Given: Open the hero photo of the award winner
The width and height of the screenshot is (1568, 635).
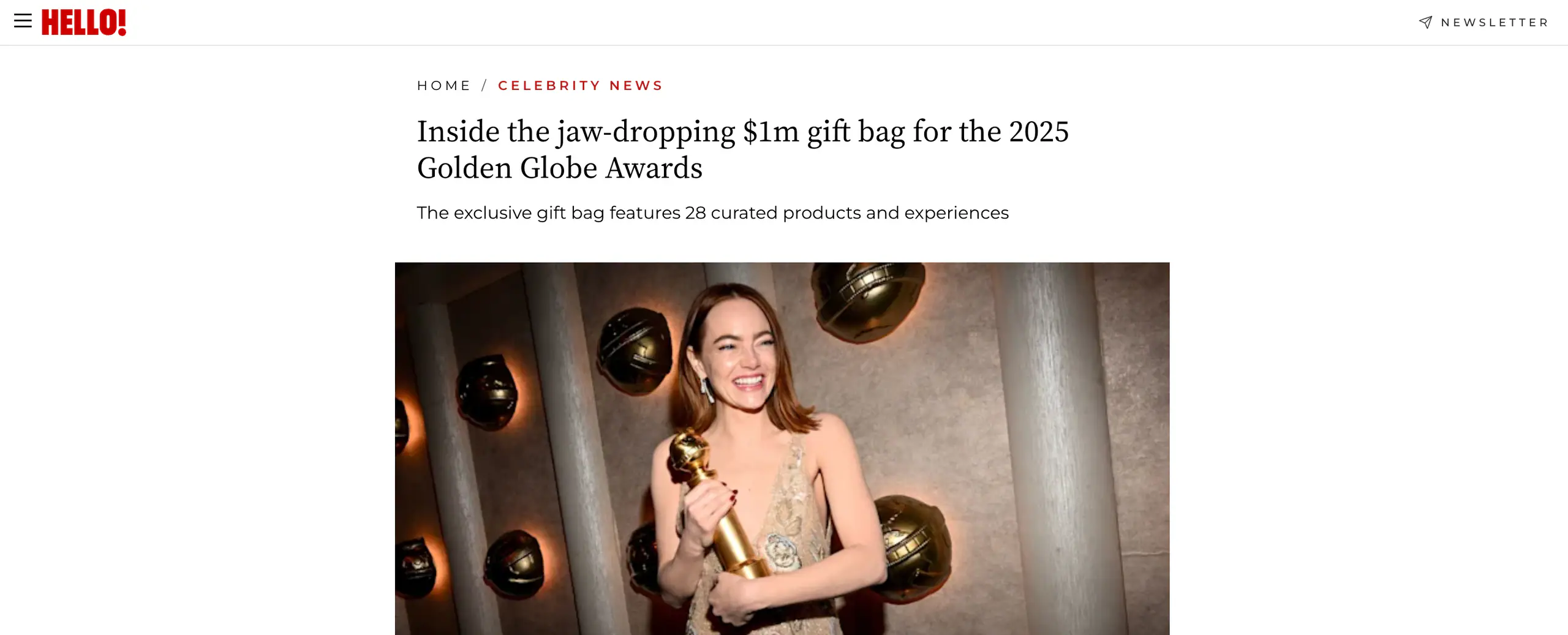Looking at the screenshot, I should (782, 448).
